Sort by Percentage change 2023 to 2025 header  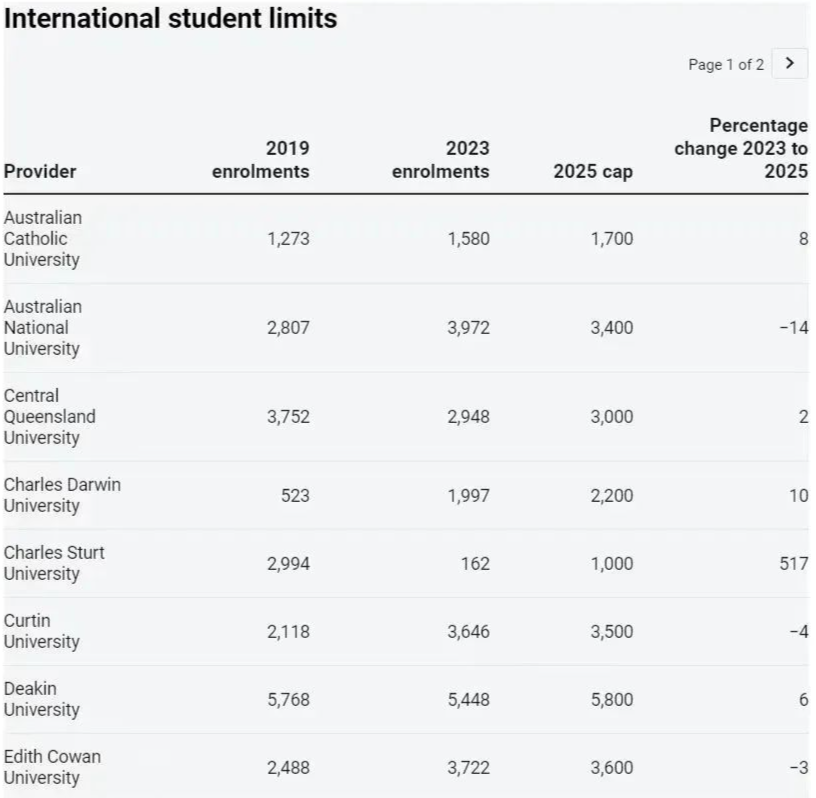[x=741, y=148]
